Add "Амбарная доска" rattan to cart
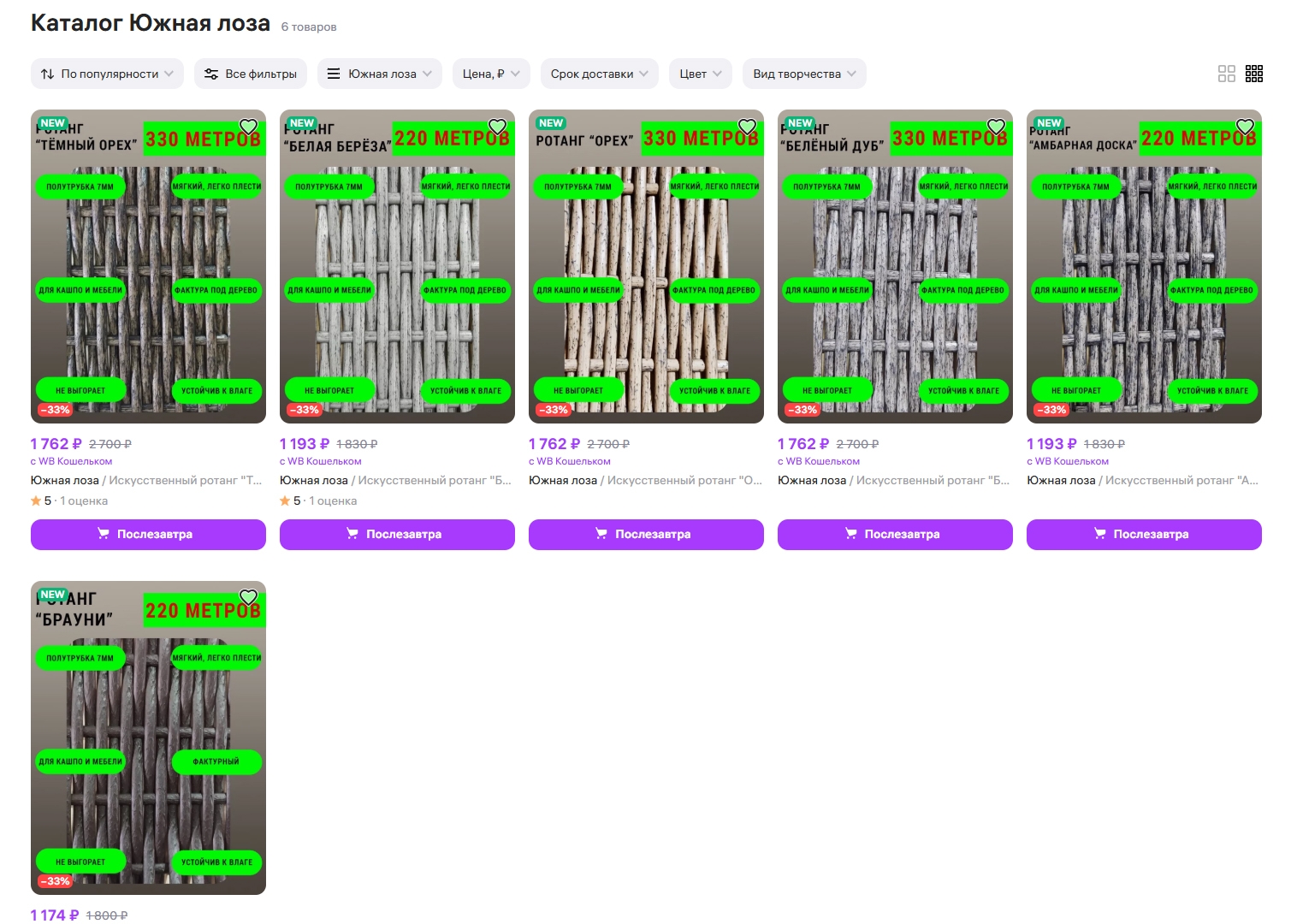 pyautogui.click(x=1144, y=535)
